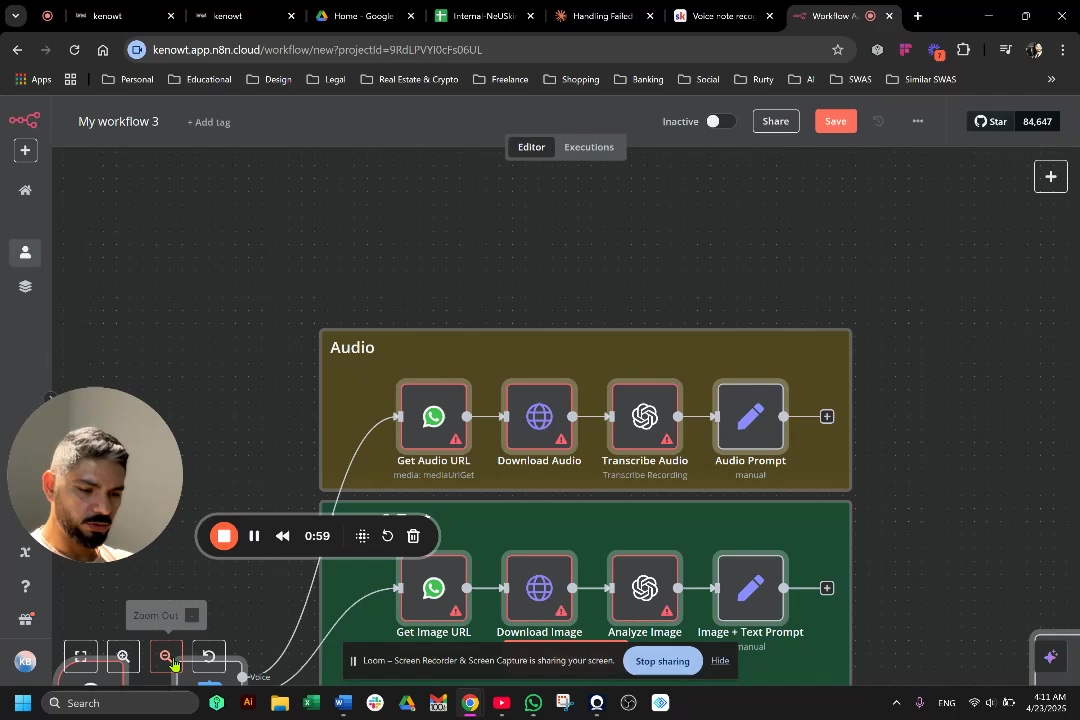The height and width of the screenshot is (720, 1080).
Task: Click the Analyze Image OpenAI node
Action: click(645, 588)
